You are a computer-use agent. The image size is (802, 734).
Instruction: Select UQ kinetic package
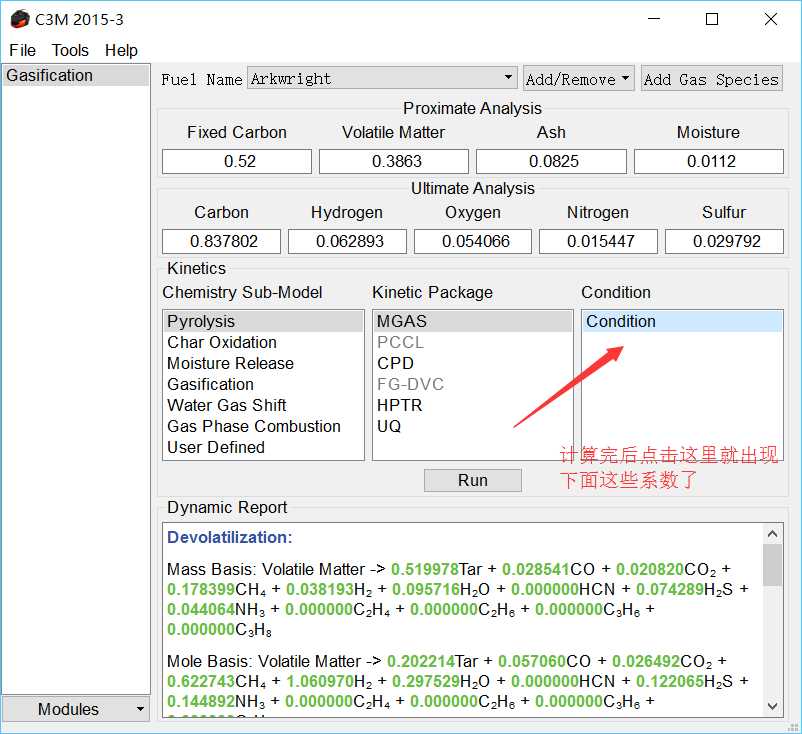point(473,426)
